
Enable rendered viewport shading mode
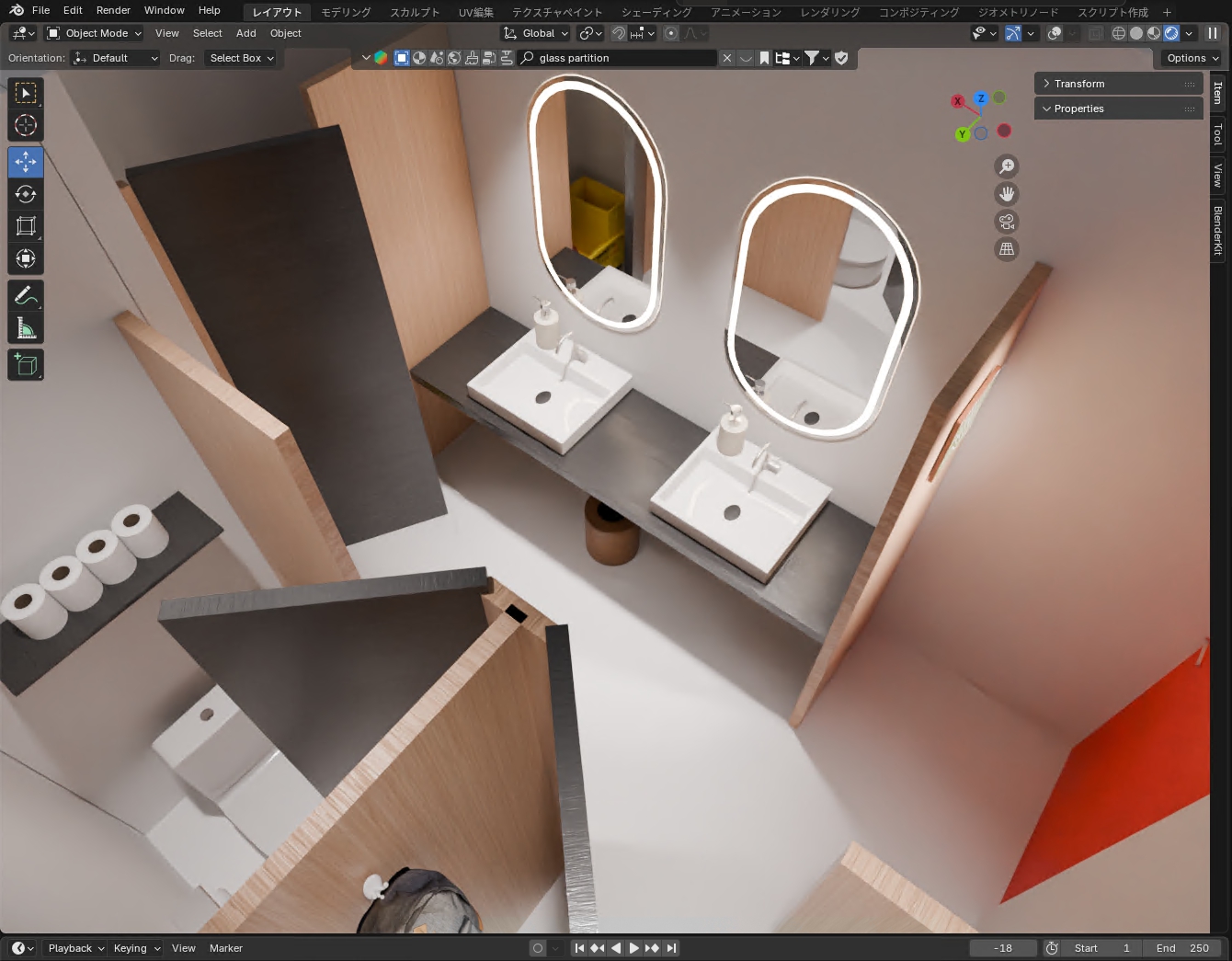coord(1171,33)
